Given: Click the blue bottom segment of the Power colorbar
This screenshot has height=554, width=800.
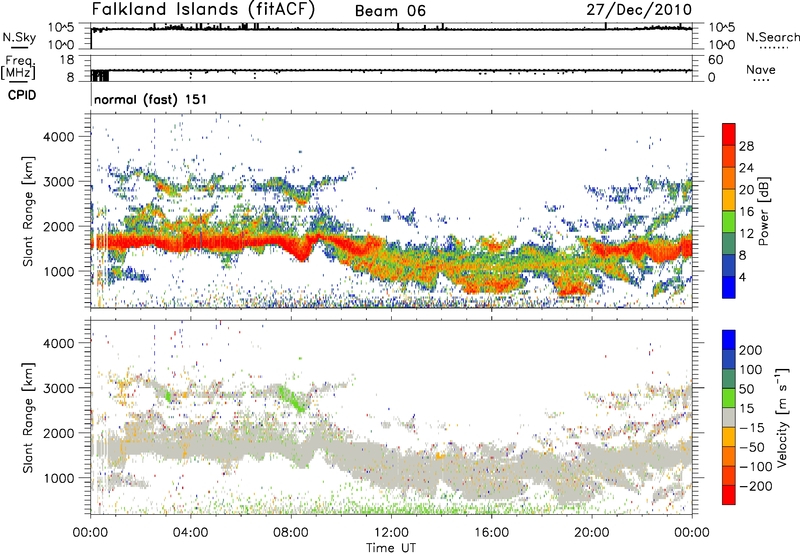Looking at the screenshot, I should point(729,287).
